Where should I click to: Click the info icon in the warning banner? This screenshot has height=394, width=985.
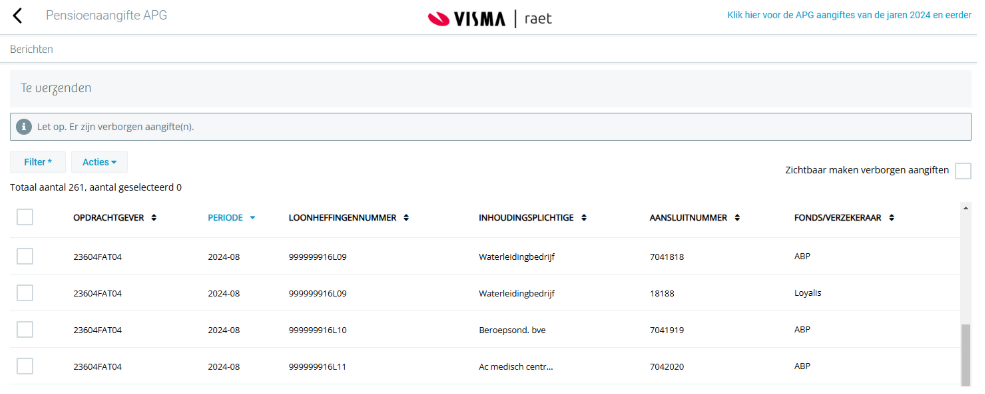[x=24, y=127]
